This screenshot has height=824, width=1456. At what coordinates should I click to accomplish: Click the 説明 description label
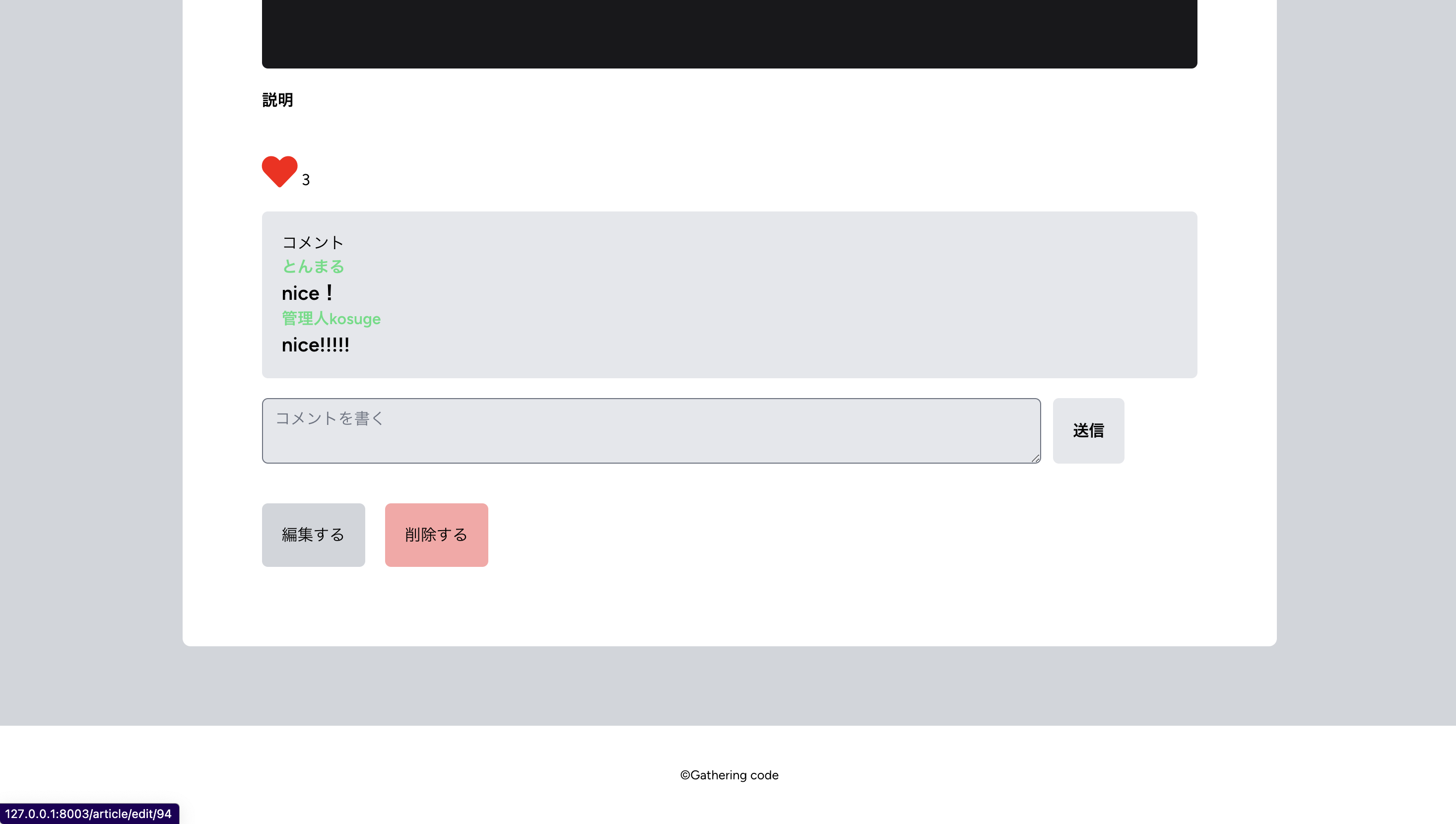tap(277, 100)
